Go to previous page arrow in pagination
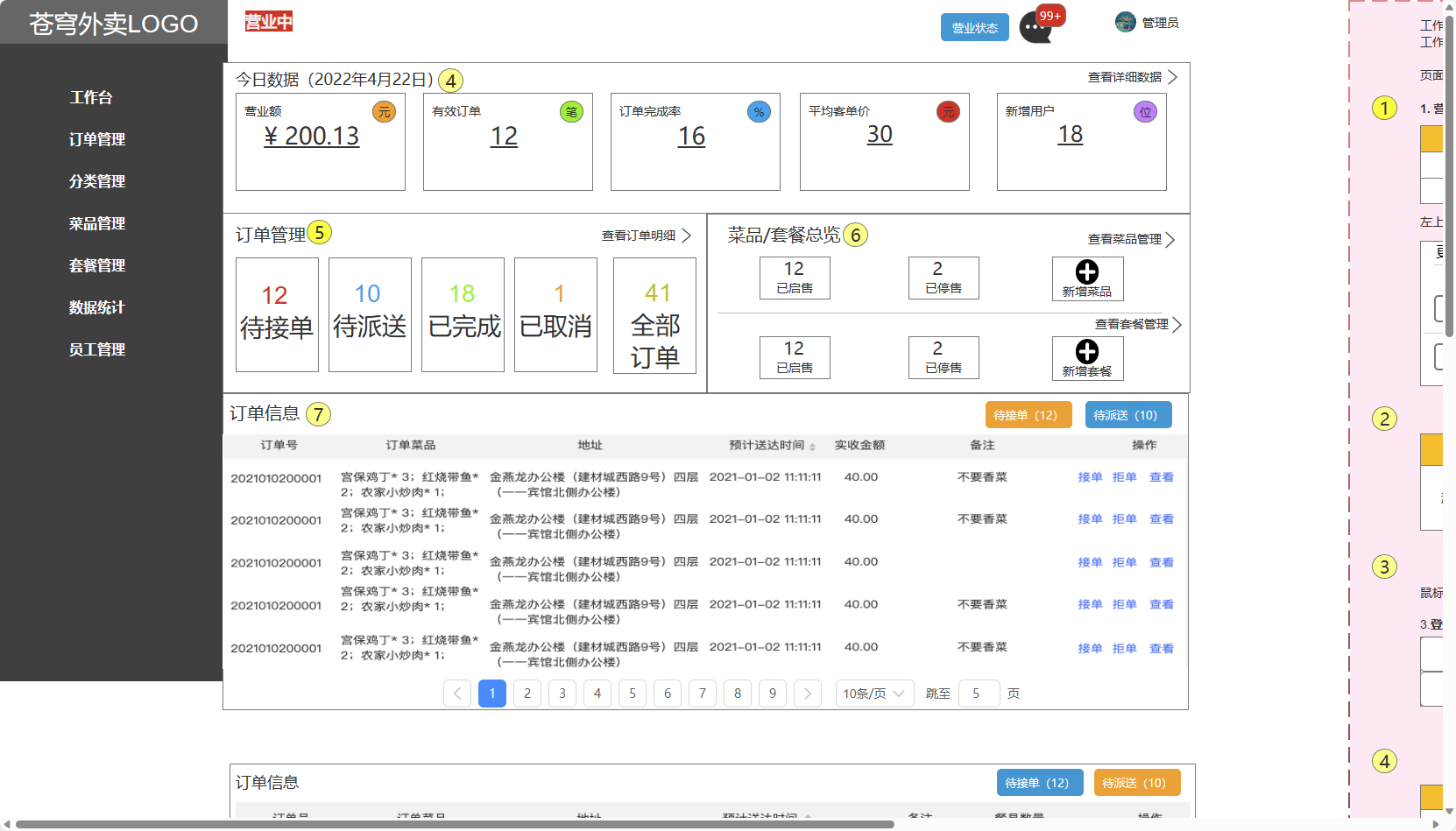This screenshot has width=1456, height=831. (x=457, y=694)
